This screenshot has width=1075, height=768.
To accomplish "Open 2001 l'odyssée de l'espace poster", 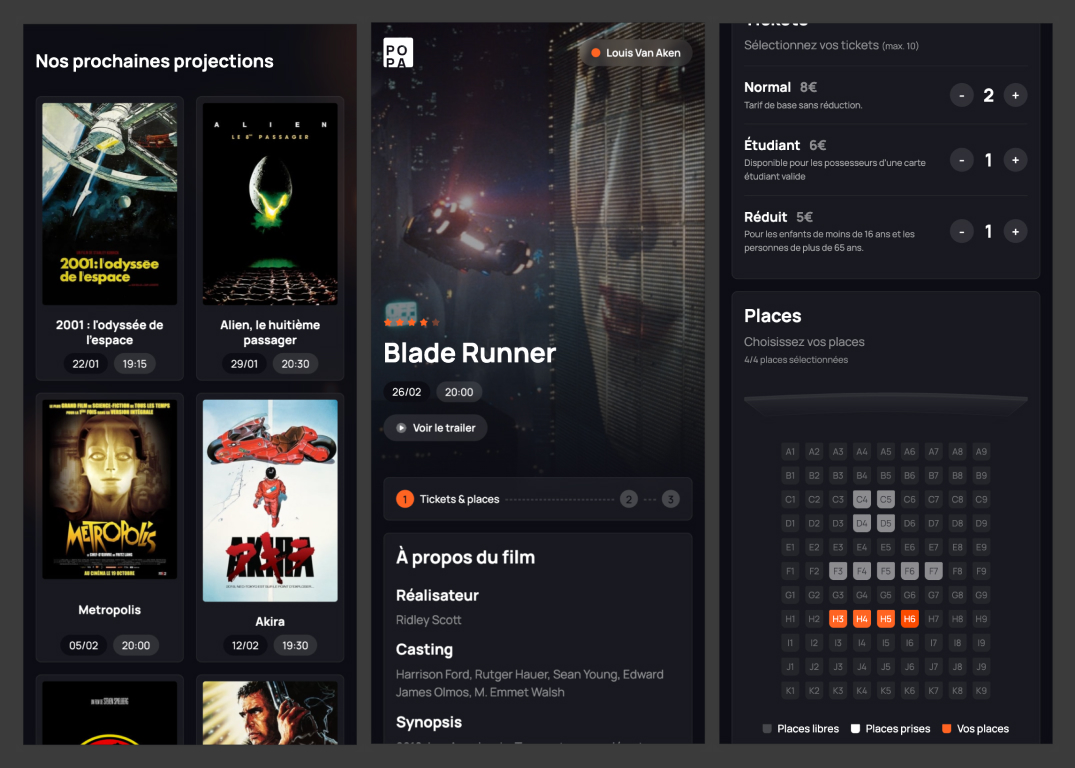I will click(110, 204).
